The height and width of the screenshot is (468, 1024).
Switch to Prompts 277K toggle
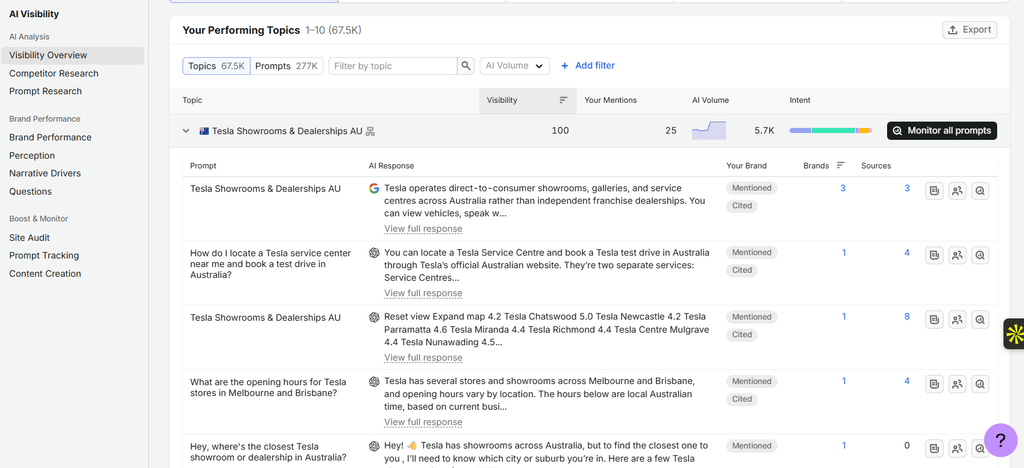point(287,66)
